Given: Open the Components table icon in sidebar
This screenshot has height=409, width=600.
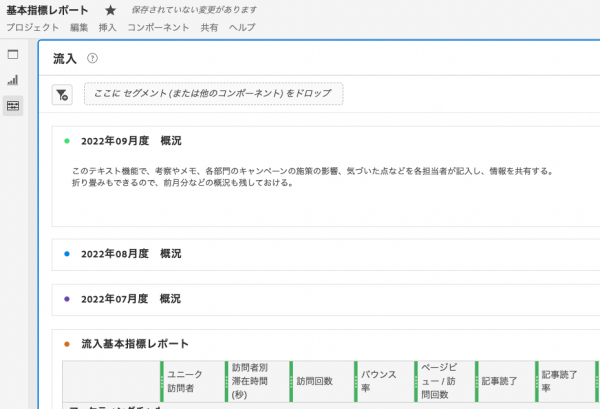Looking at the screenshot, I should 13,105.
